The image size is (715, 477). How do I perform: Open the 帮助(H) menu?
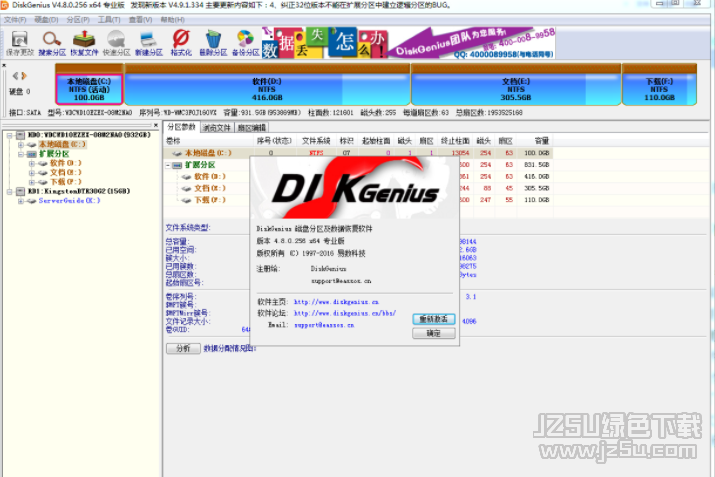[x=172, y=20]
